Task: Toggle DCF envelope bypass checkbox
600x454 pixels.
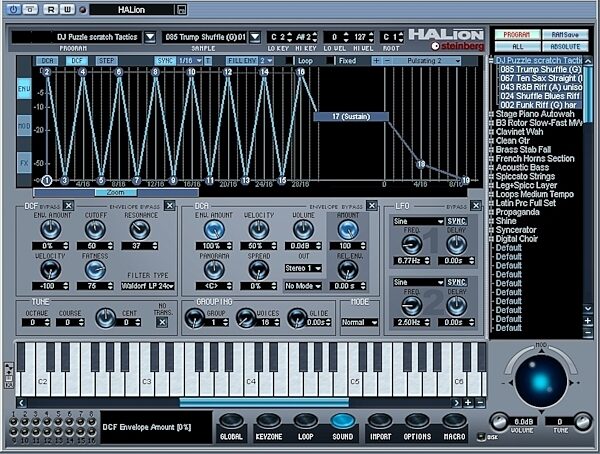Action: tap(170, 206)
